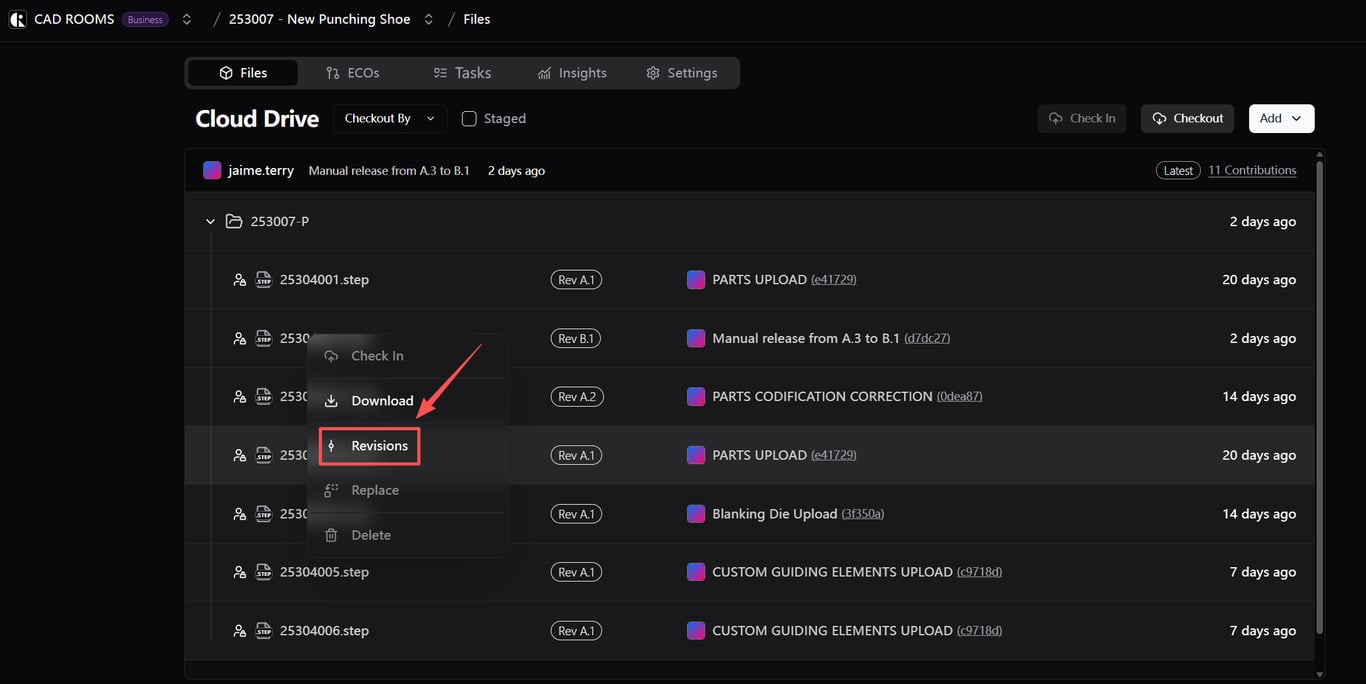Click the Rev A.1 badge of 25304006.step
The width and height of the screenshot is (1366, 684).
click(x=577, y=631)
